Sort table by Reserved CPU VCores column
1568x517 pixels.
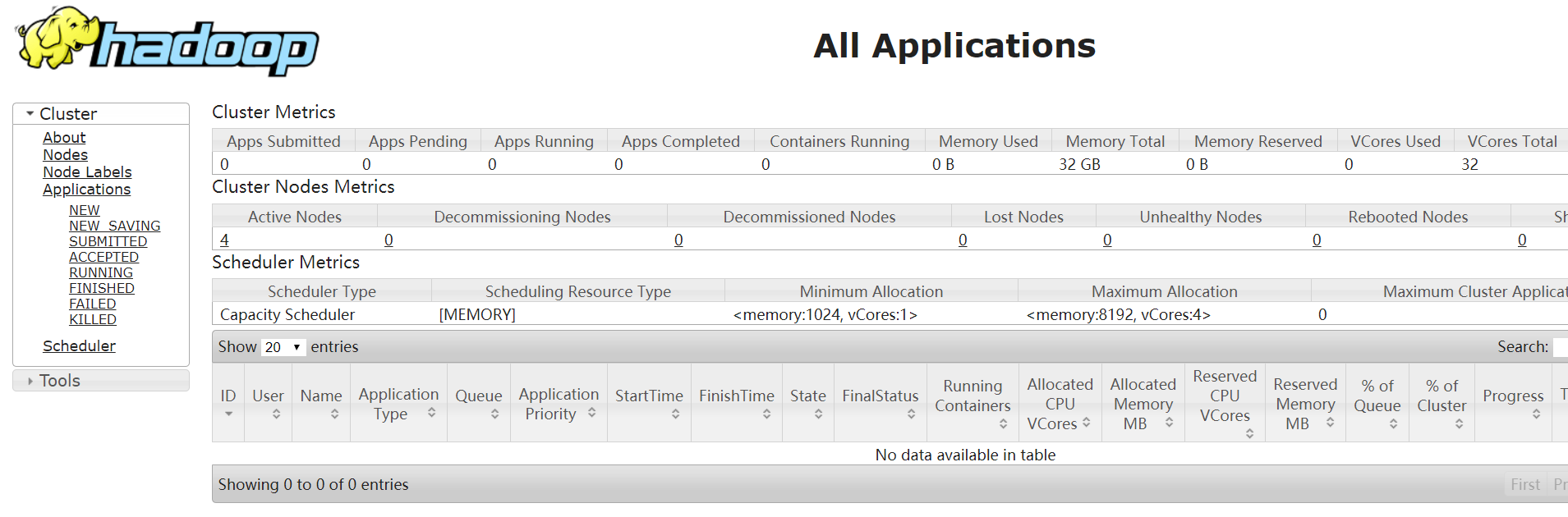(x=1225, y=403)
